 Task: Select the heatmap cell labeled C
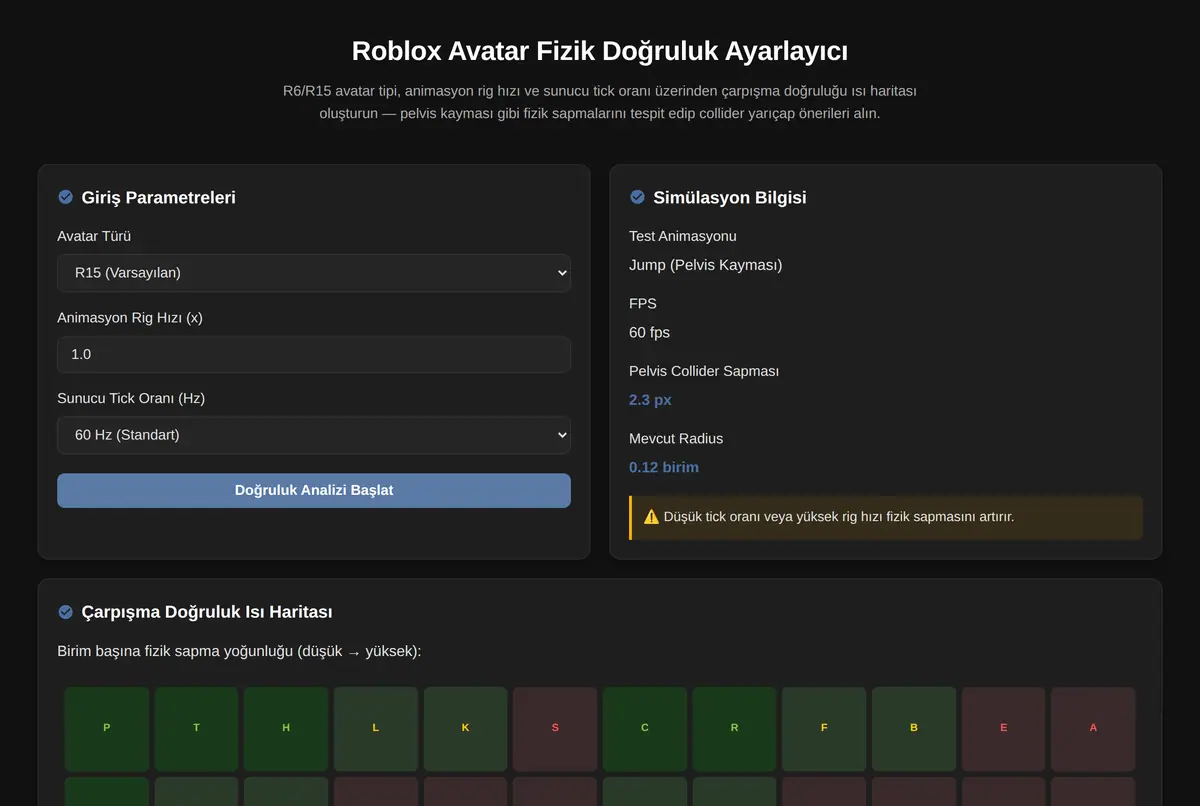[x=645, y=728]
